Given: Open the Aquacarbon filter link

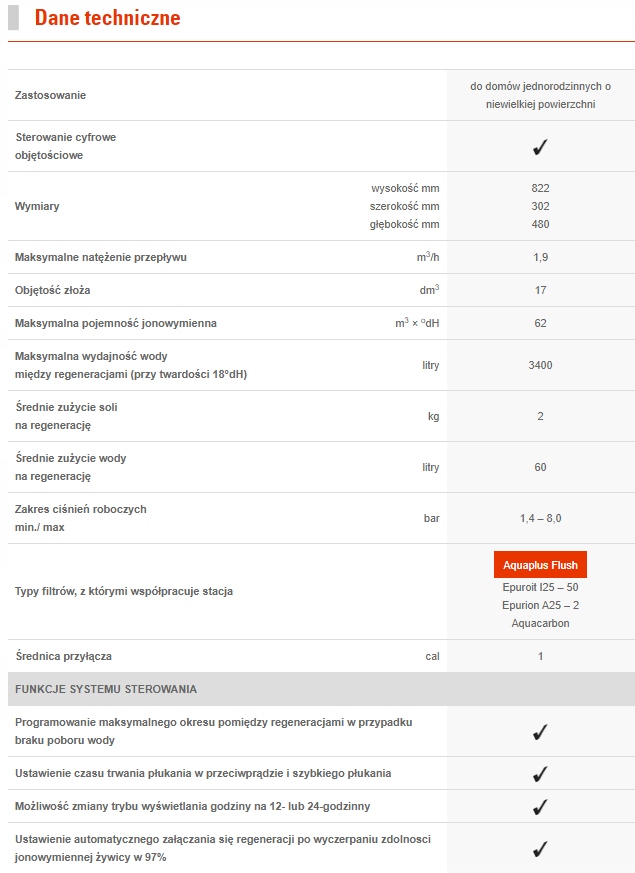Looking at the screenshot, I should coord(540,623).
